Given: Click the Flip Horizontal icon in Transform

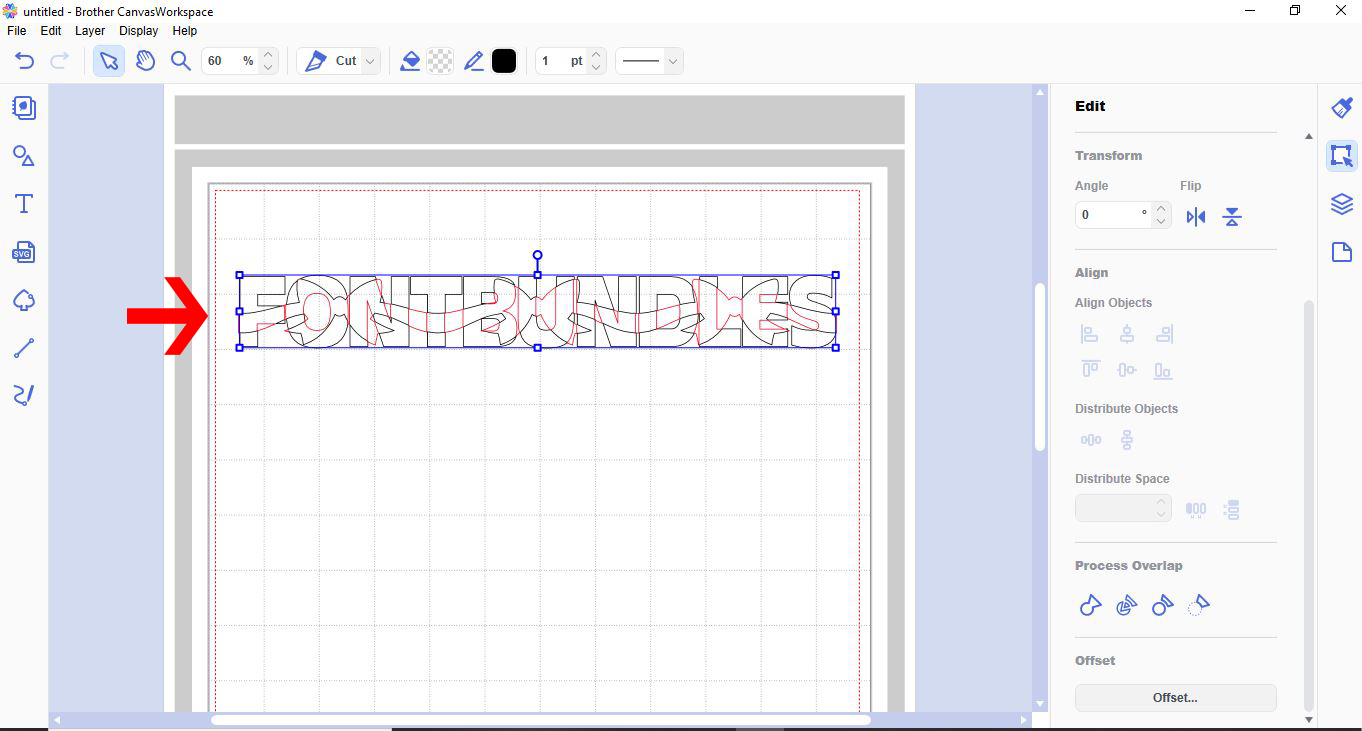Looking at the screenshot, I should point(1195,216).
